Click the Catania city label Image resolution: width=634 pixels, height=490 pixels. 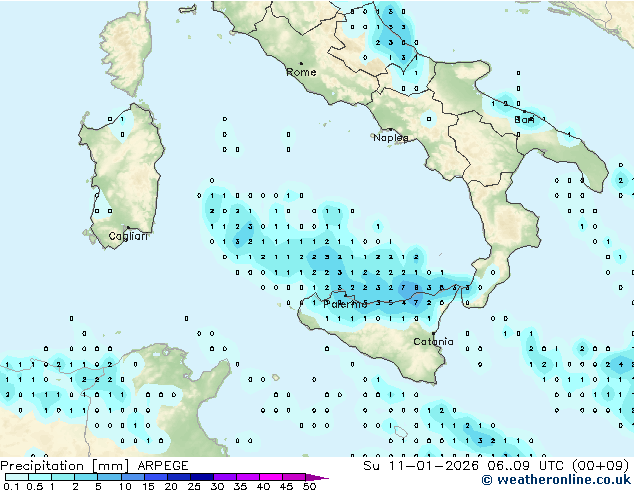coord(433,342)
